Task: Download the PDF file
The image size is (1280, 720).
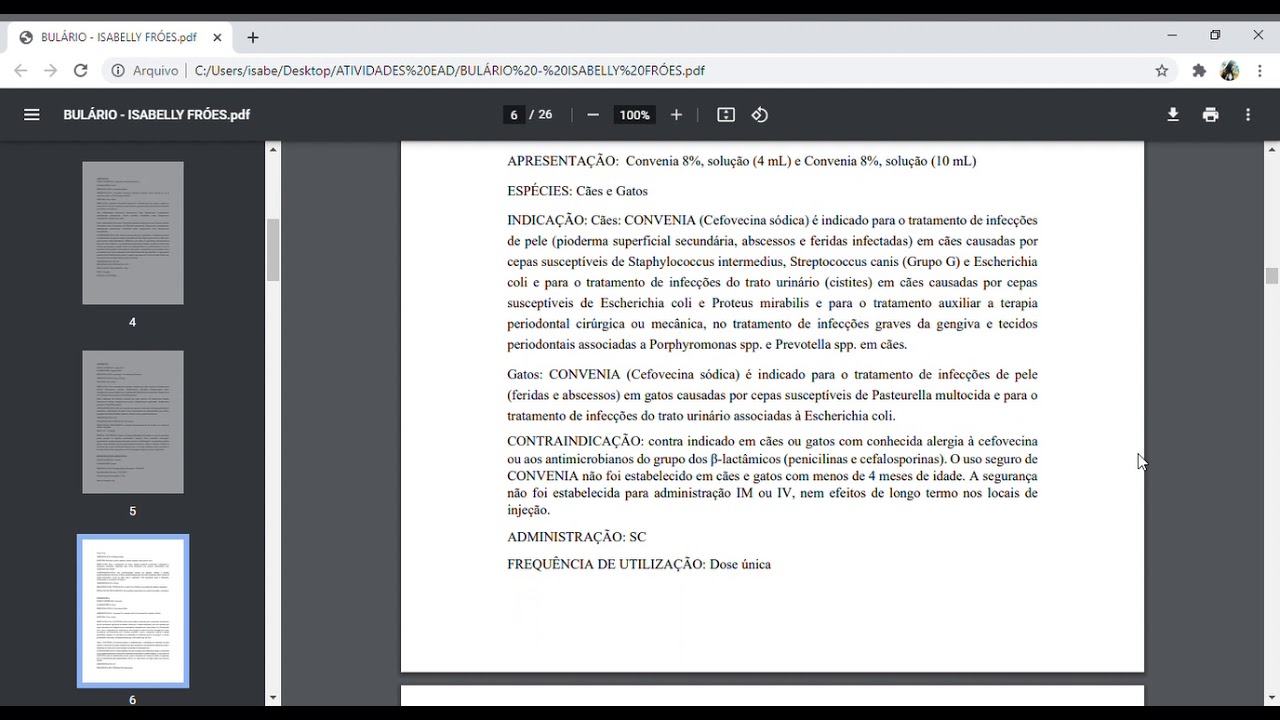Action: pos(1173,115)
